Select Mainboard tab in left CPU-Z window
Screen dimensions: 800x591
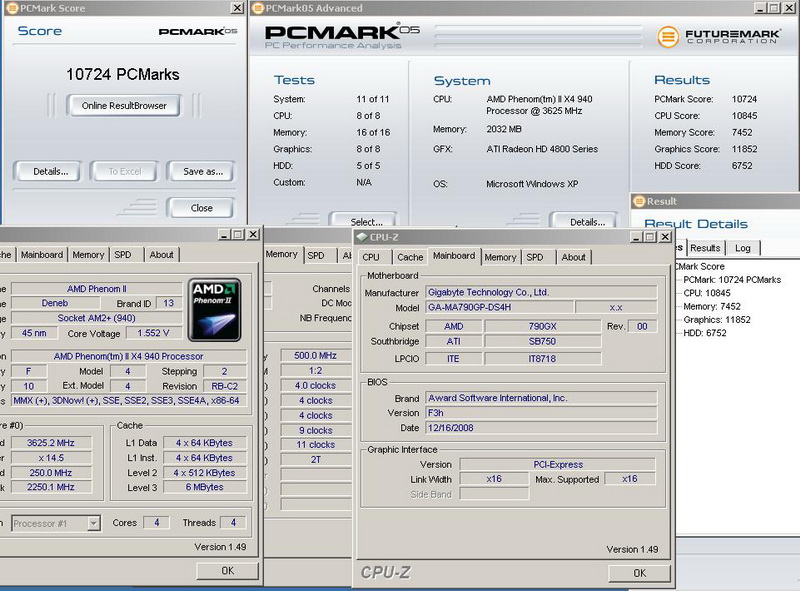42,255
